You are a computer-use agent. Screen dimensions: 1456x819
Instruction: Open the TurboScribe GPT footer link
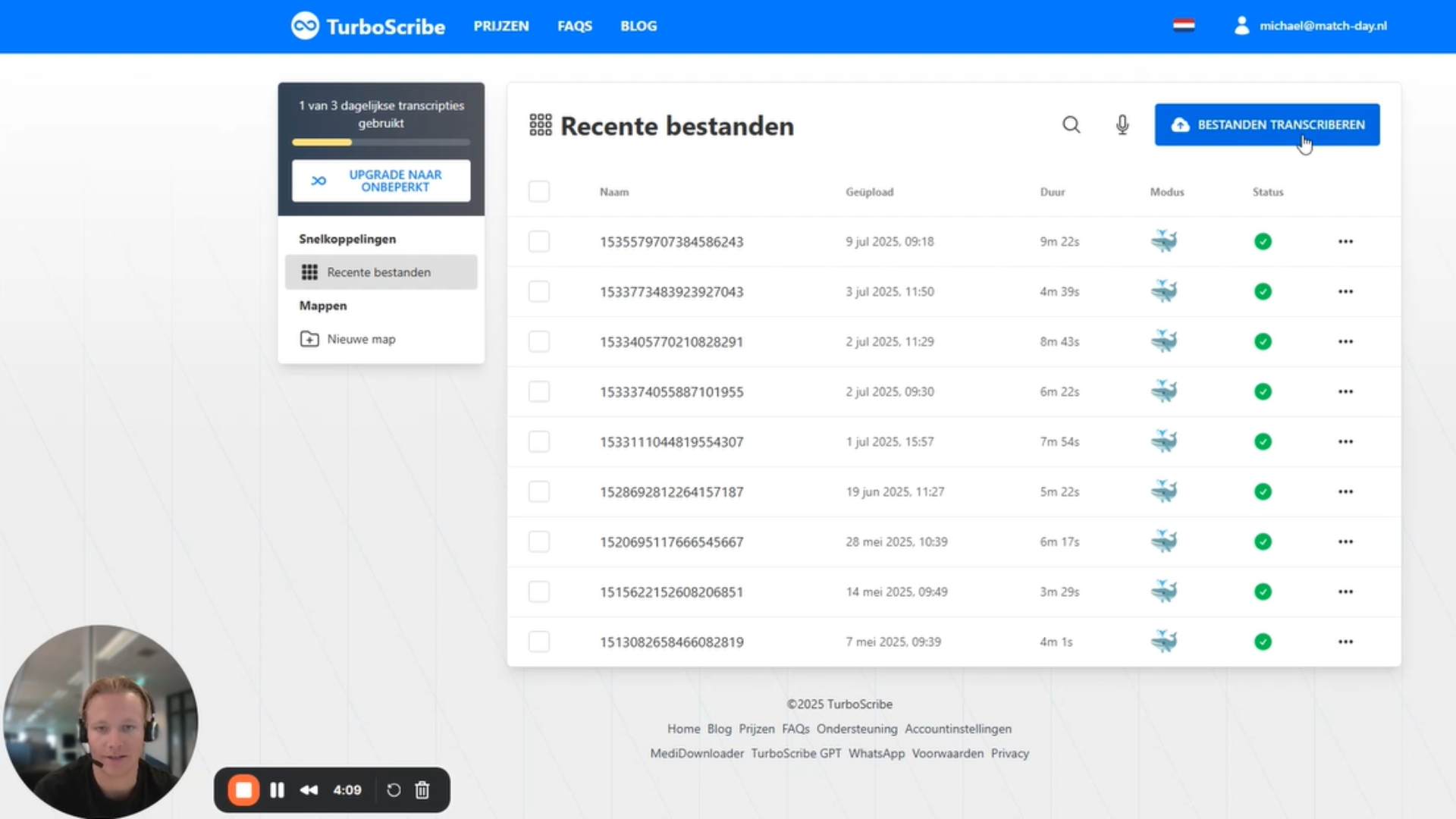(x=796, y=753)
